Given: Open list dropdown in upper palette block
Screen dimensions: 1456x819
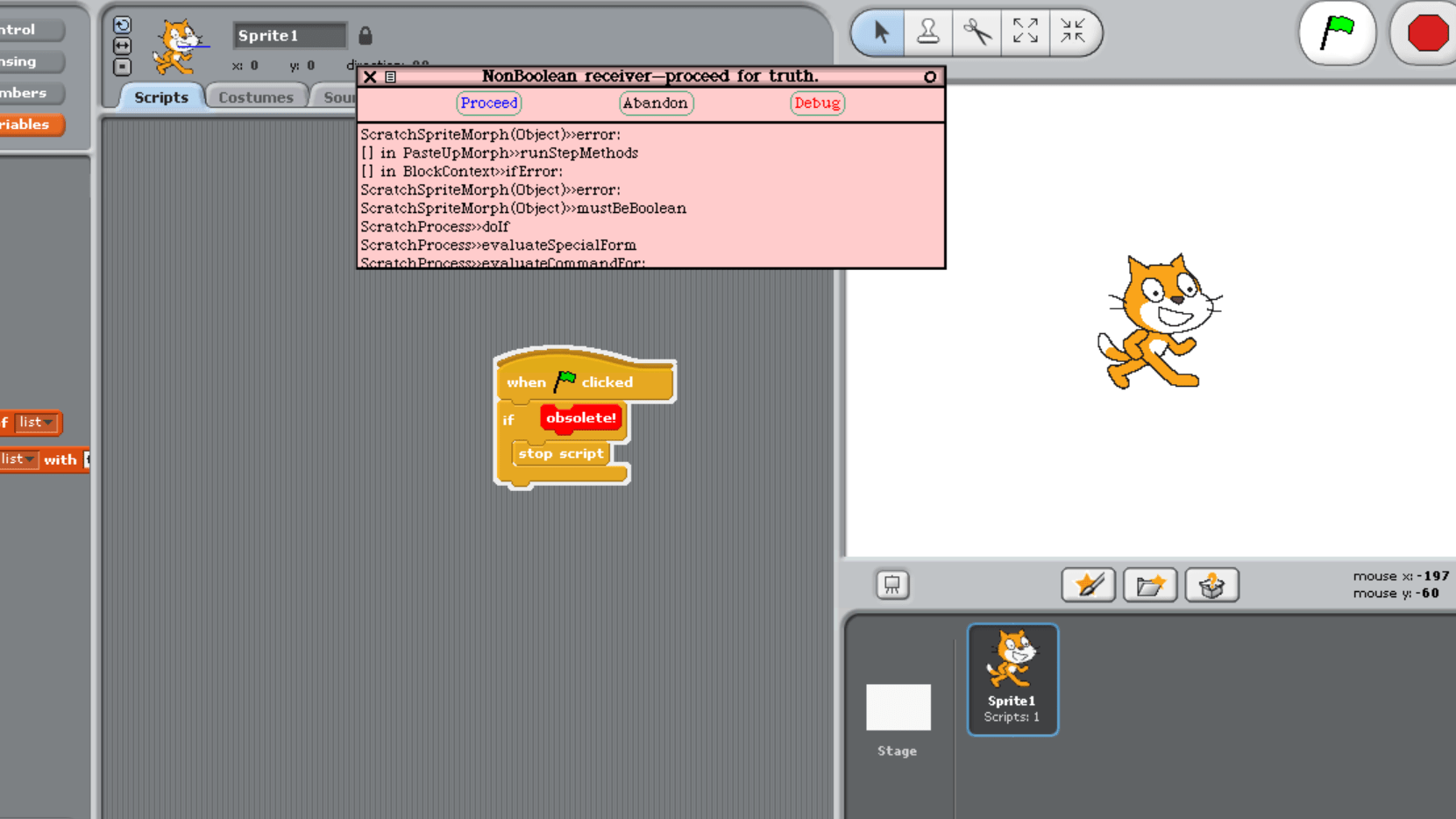Looking at the screenshot, I should [x=37, y=423].
